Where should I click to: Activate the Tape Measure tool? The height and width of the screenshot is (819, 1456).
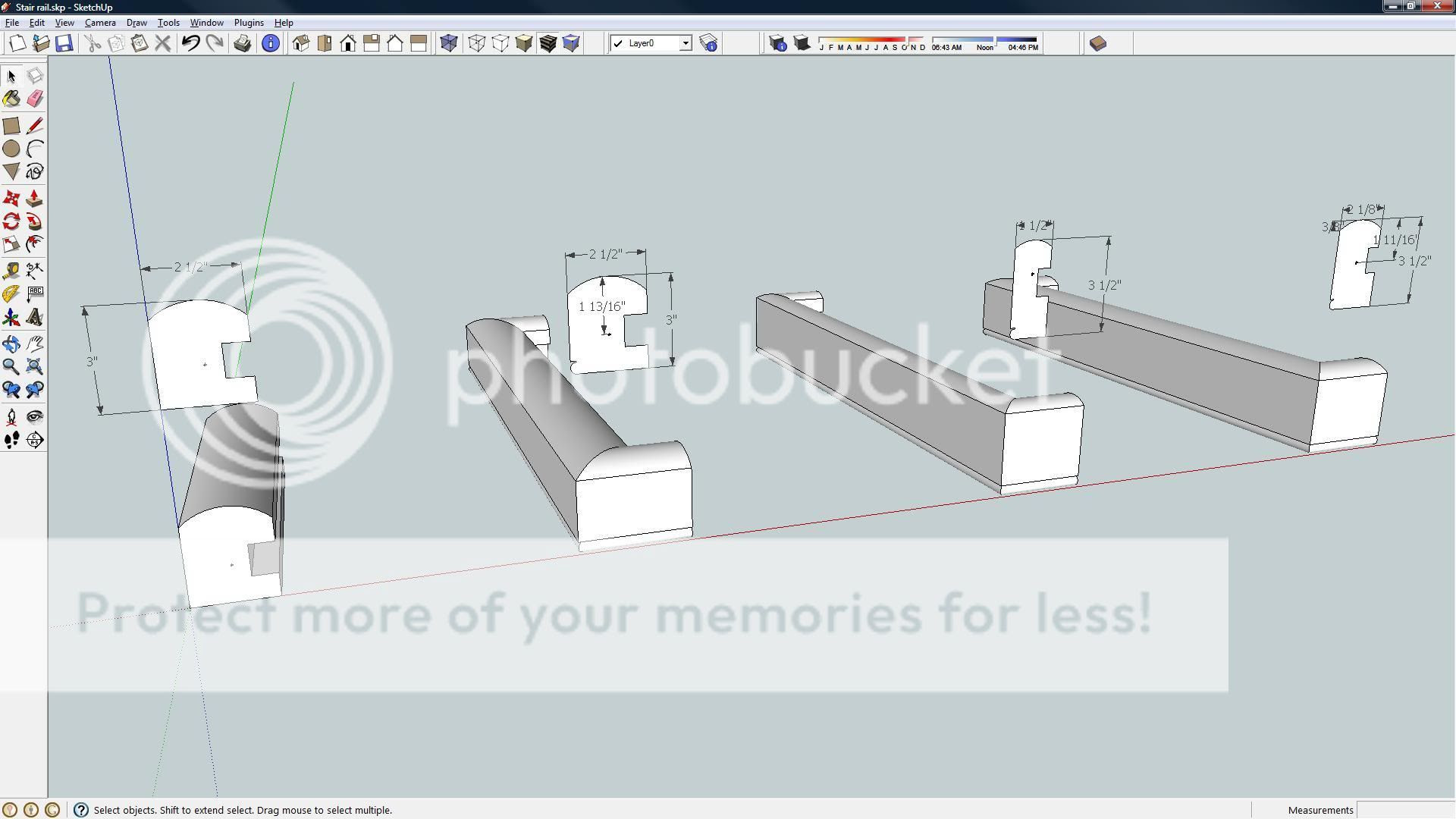pos(11,271)
